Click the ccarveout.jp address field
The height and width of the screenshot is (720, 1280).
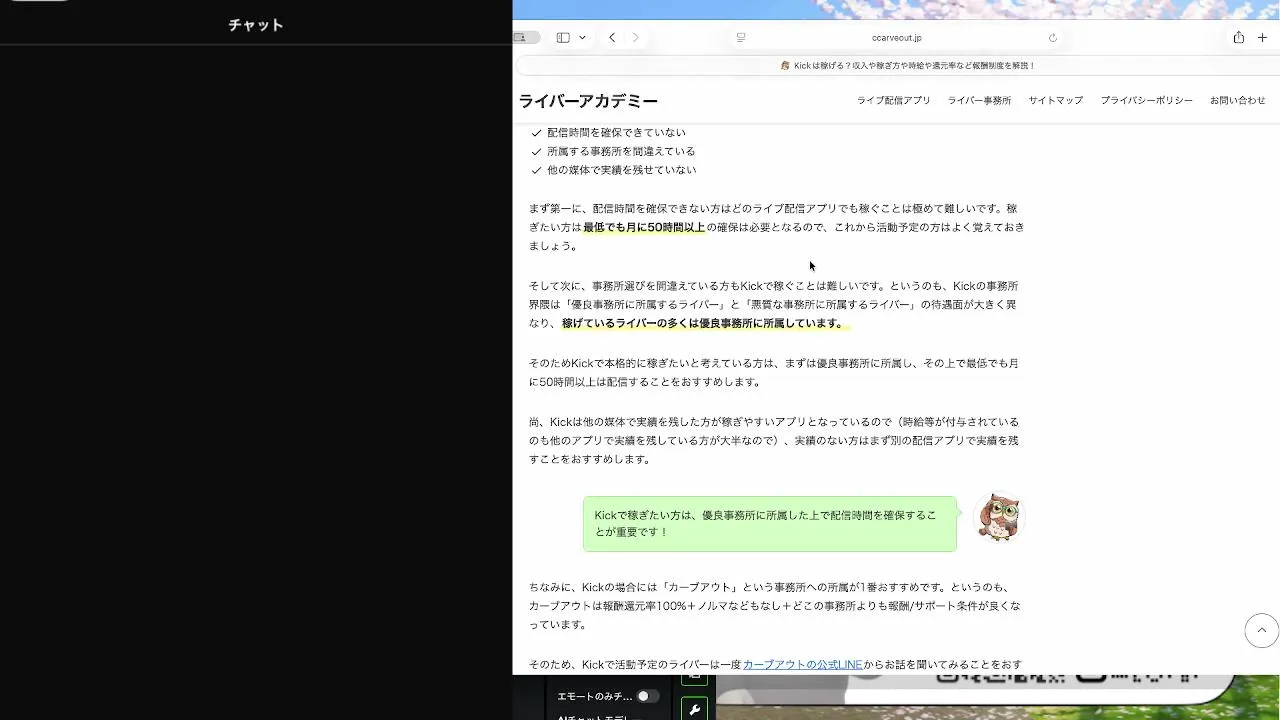point(896,38)
